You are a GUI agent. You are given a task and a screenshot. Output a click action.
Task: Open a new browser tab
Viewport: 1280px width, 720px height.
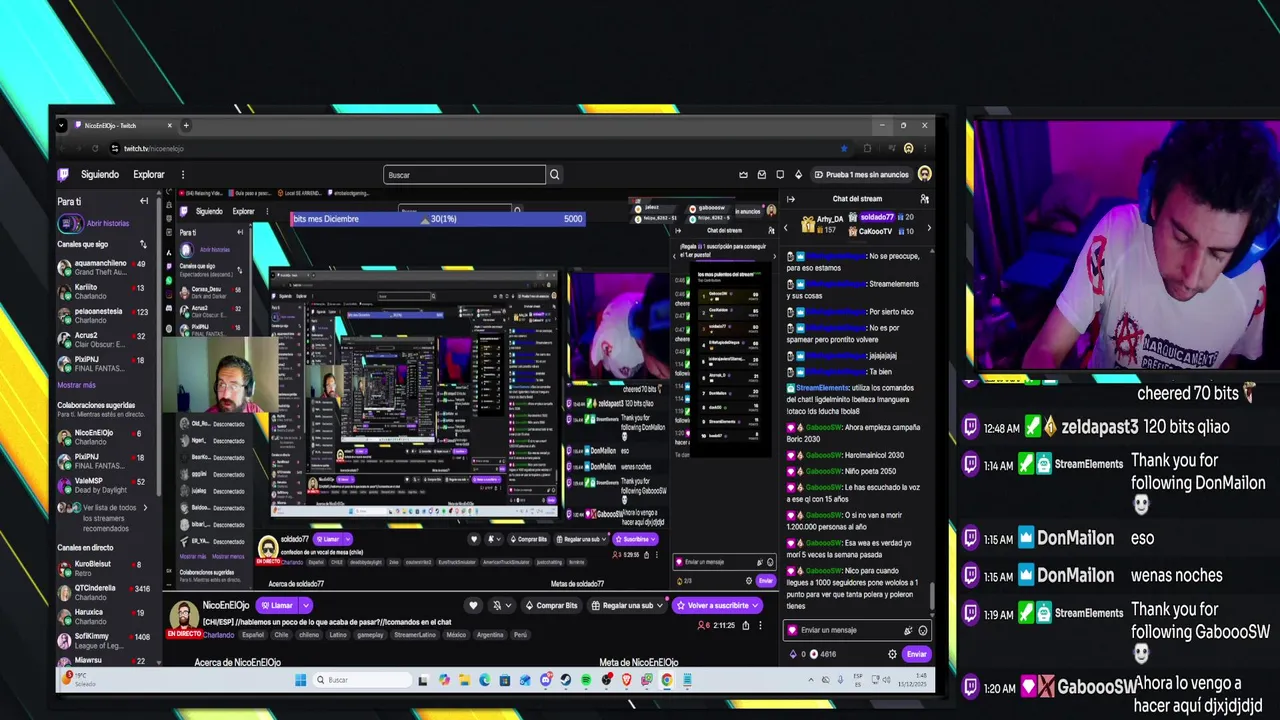coord(186,125)
